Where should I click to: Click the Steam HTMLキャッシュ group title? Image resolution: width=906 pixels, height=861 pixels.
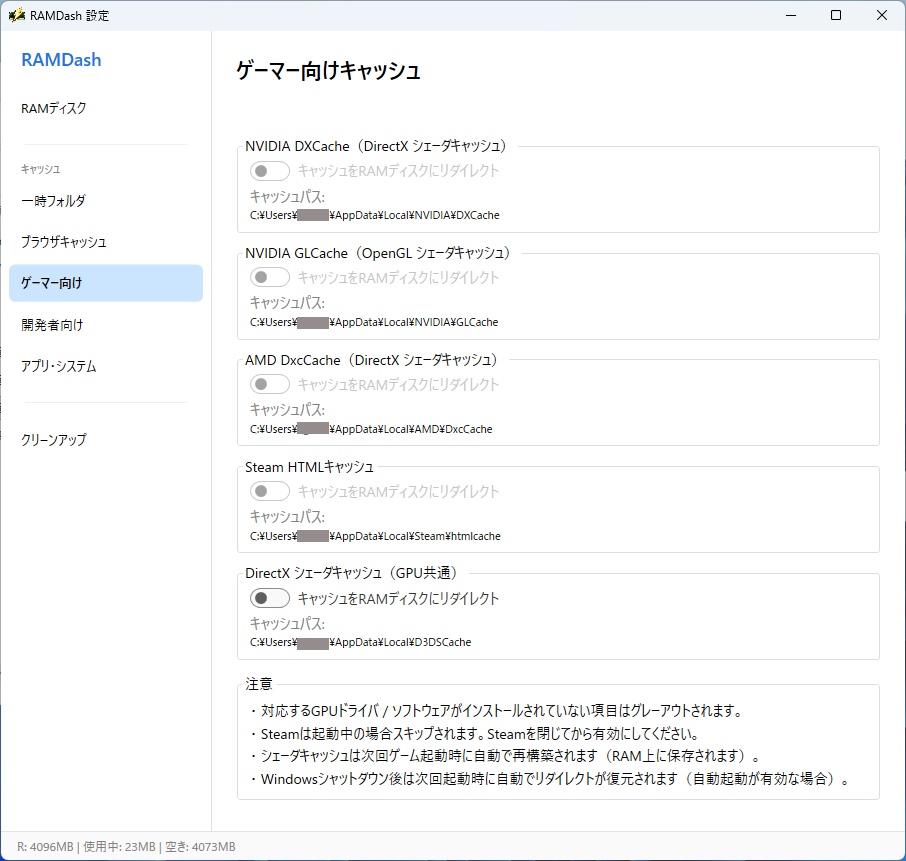[309, 467]
